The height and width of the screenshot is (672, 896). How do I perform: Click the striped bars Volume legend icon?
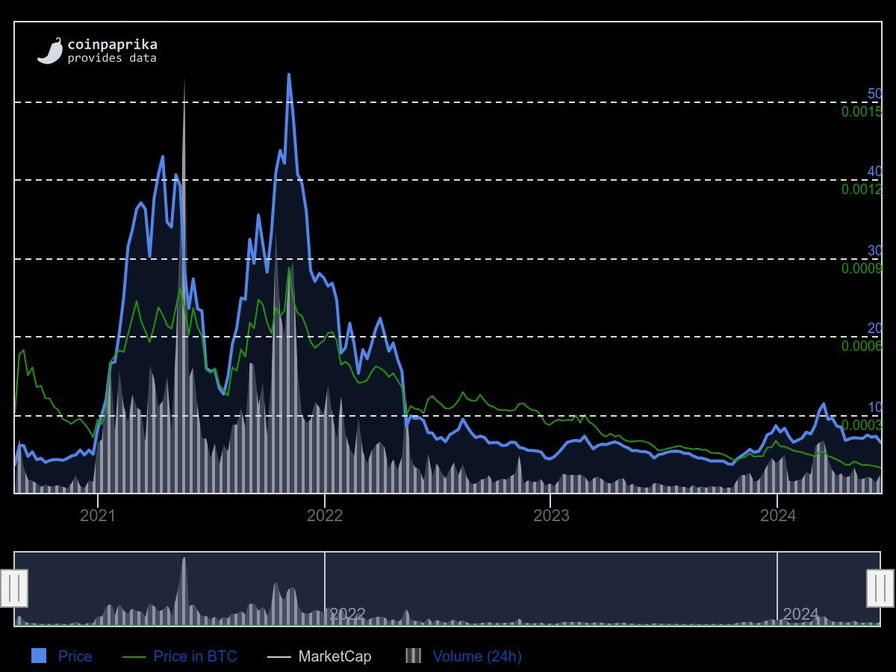[413, 656]
